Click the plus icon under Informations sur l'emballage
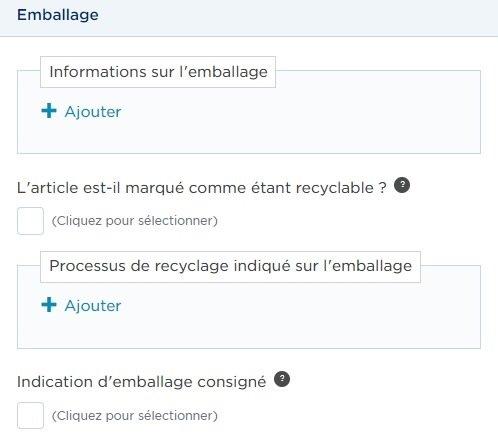The height and width of the screenshot is (440, 498). tap(49, 111)
